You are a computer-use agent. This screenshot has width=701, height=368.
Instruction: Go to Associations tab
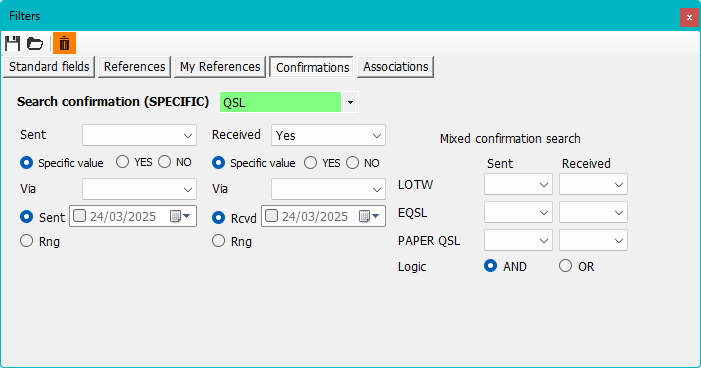click(396, 67)
